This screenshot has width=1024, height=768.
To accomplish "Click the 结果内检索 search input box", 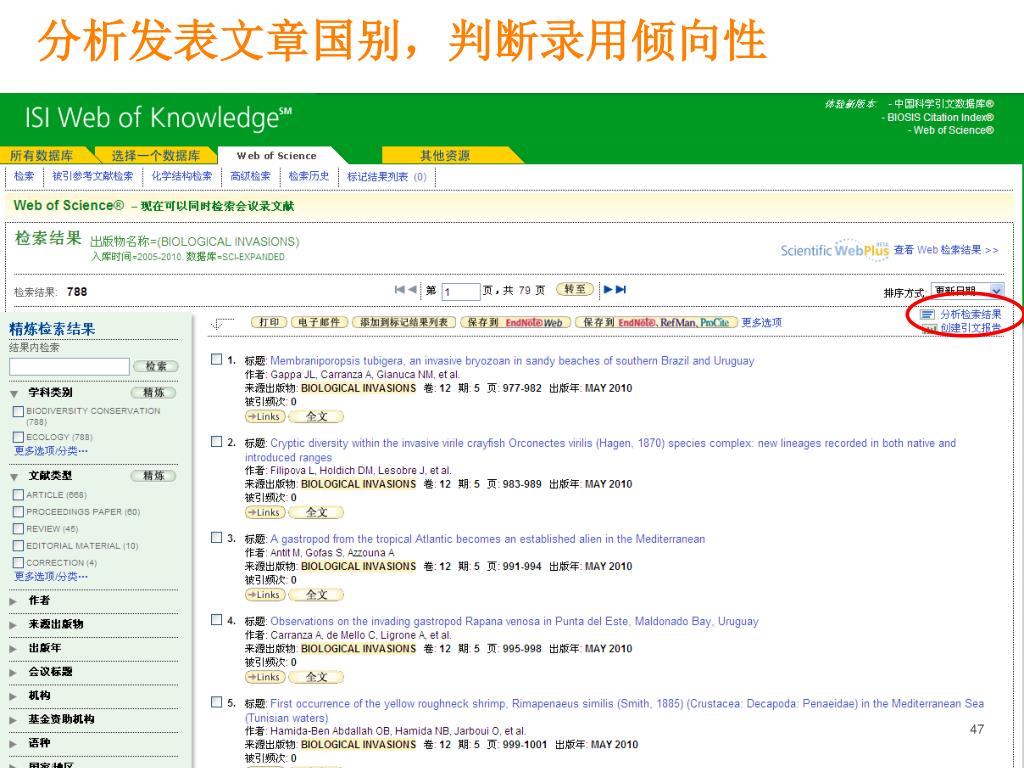I will tap(69, 367).
